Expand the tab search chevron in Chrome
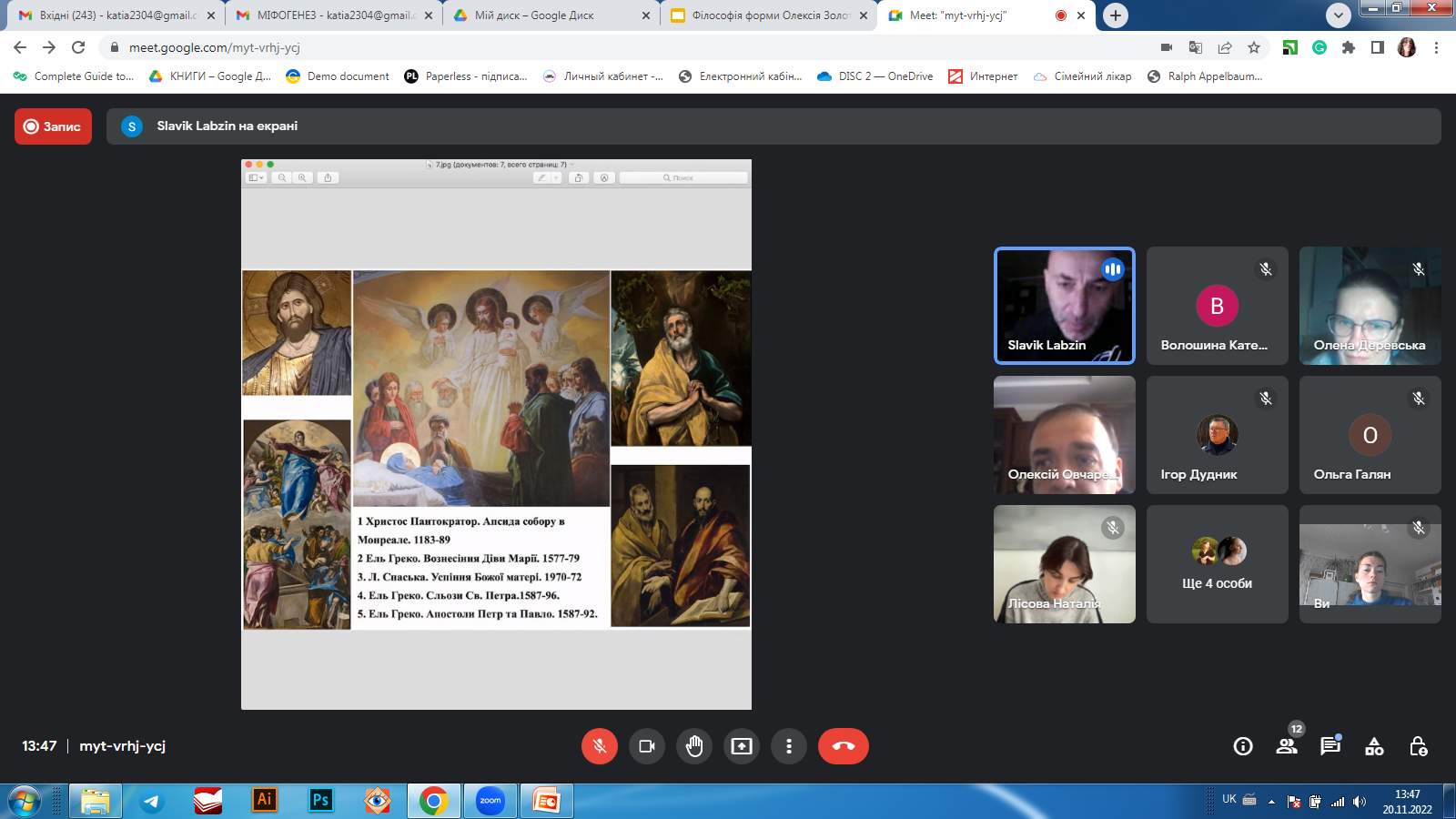 tap(1339, 15)
